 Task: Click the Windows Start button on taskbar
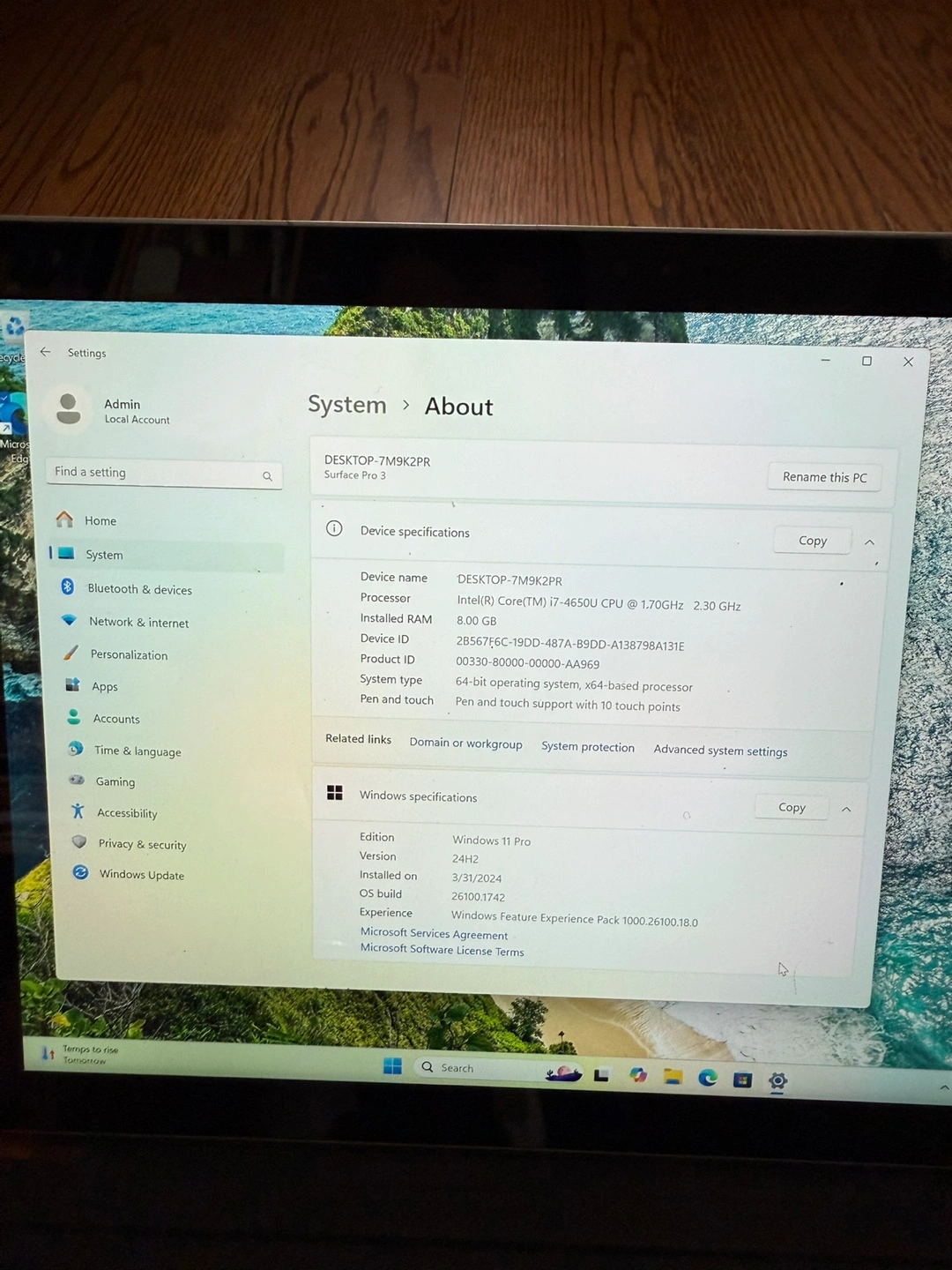click(x=393, y=1066)
